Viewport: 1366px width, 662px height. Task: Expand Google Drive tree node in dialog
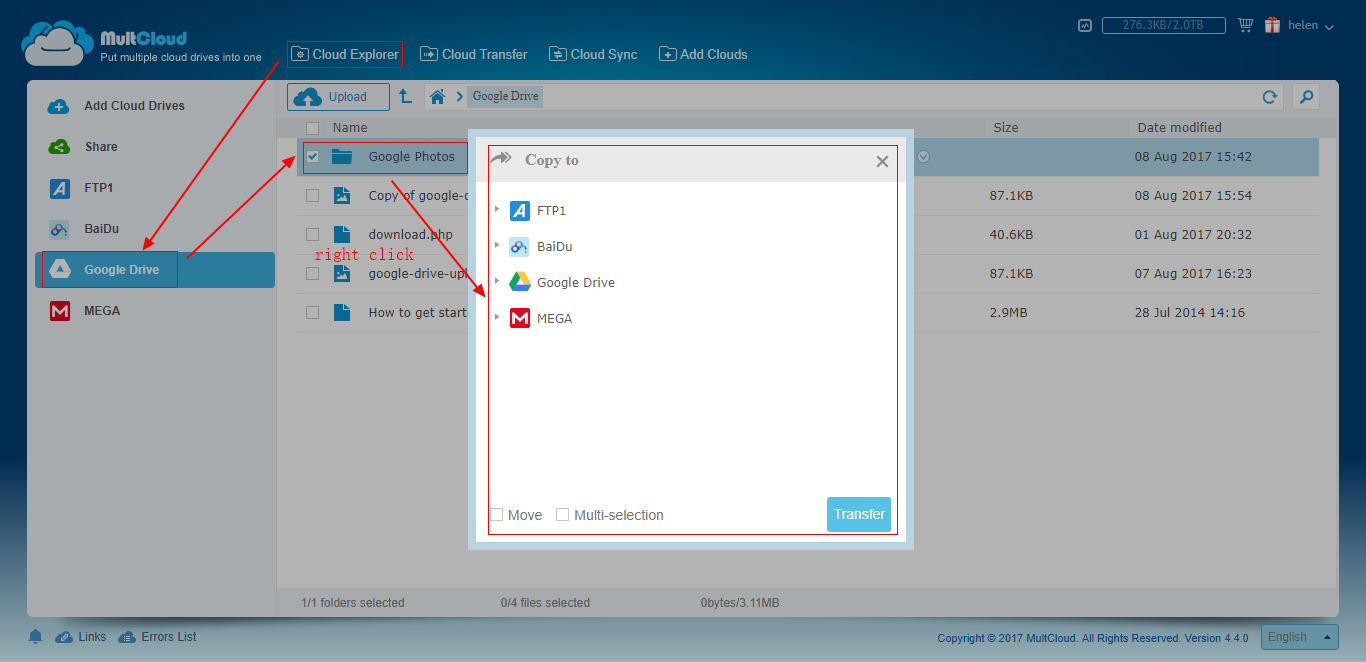point(497,281)
